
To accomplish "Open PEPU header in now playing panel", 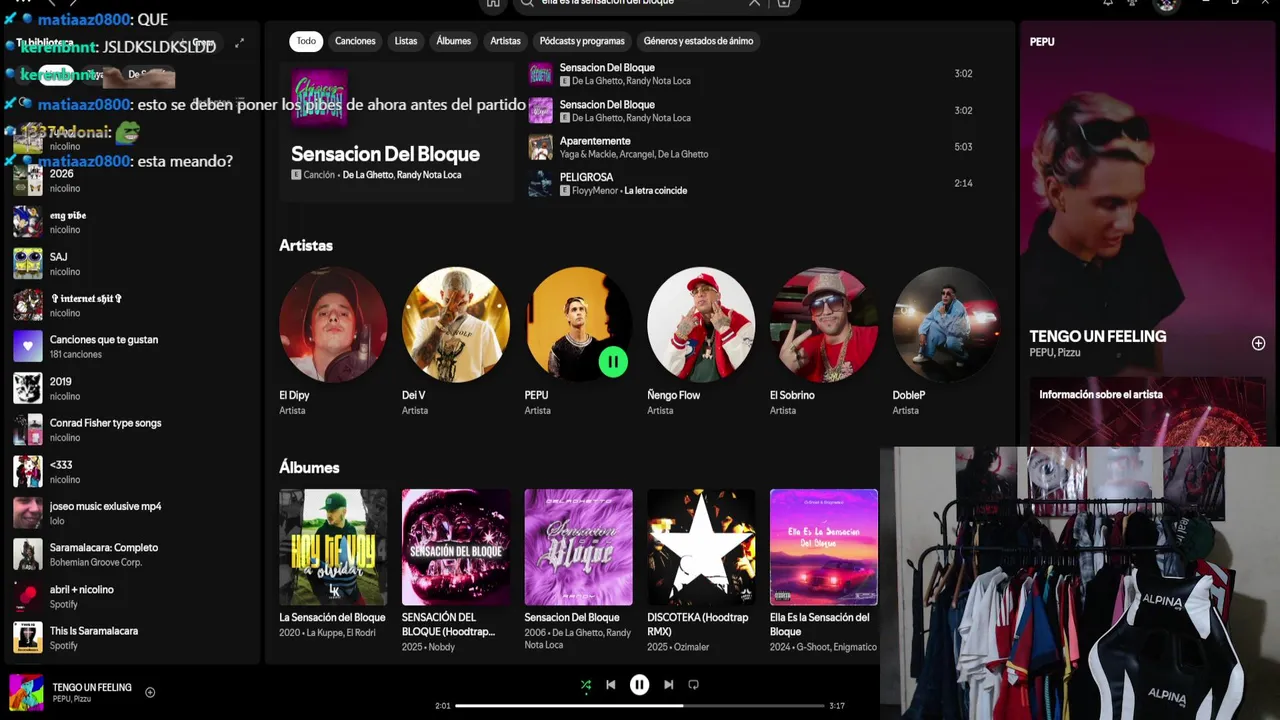I will pos(1042,42).
